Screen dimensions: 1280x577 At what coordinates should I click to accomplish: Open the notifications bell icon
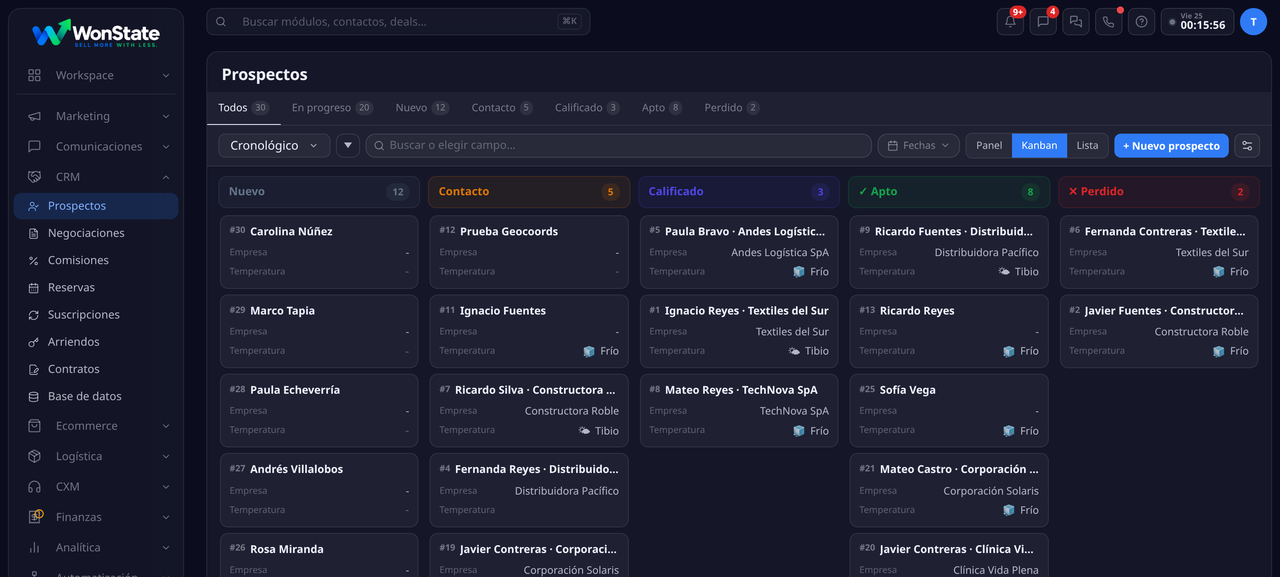pyautogui.click(x=1010, y=22)
